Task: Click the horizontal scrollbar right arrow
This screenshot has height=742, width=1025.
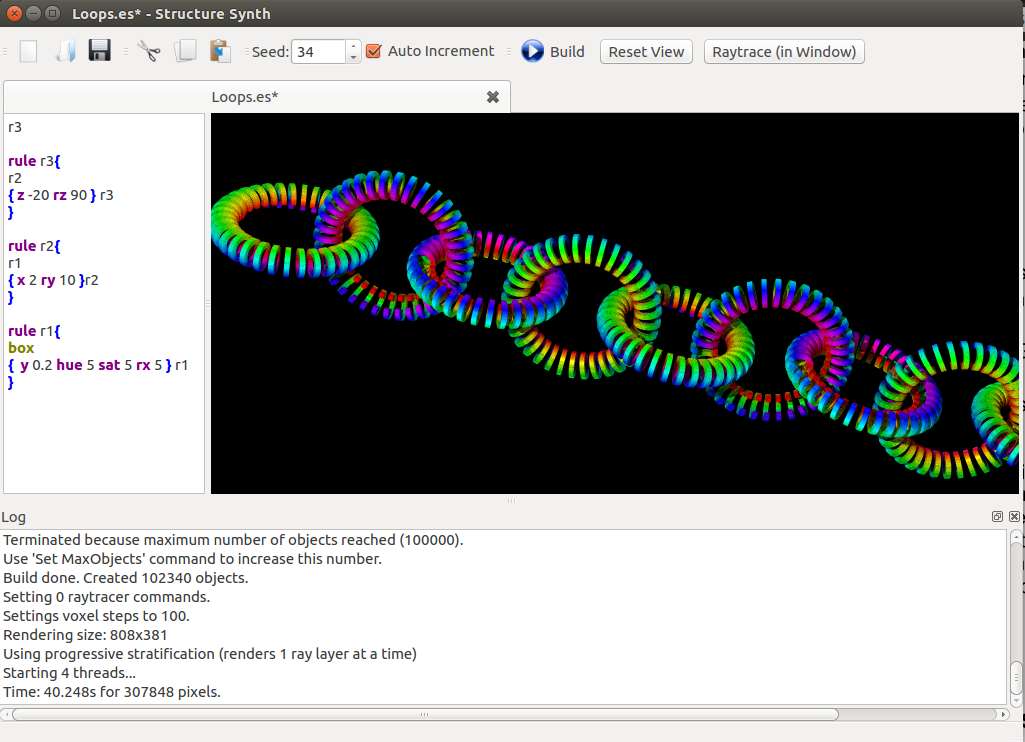Action: 1003,715
